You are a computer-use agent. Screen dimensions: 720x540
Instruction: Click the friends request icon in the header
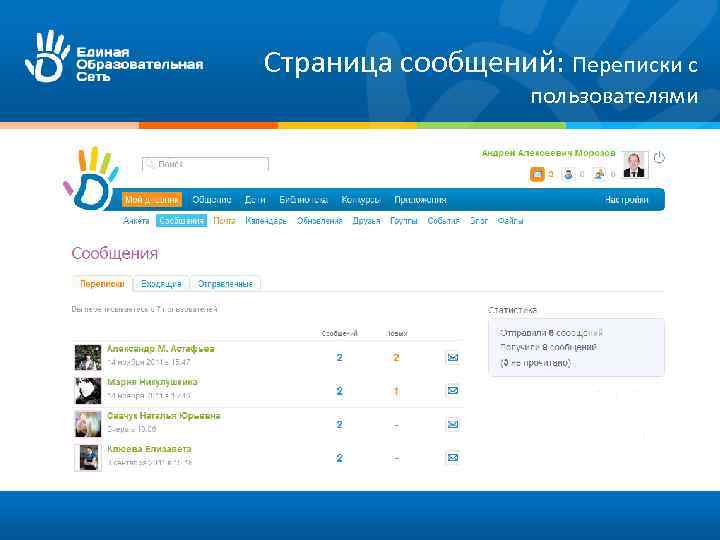pos(568,174)
